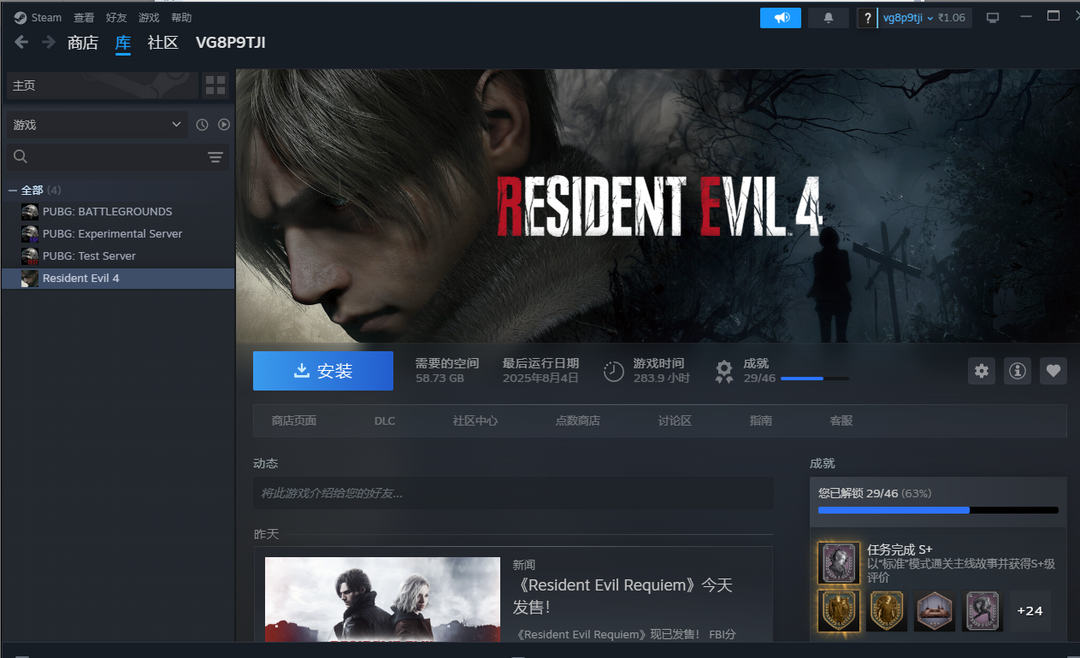Open the DLC link

(385, 421)
